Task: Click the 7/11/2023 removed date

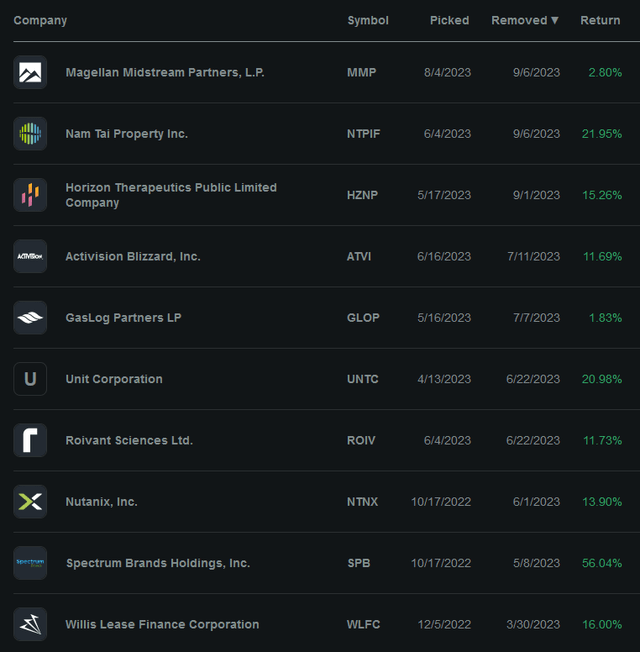Action: 534,257
